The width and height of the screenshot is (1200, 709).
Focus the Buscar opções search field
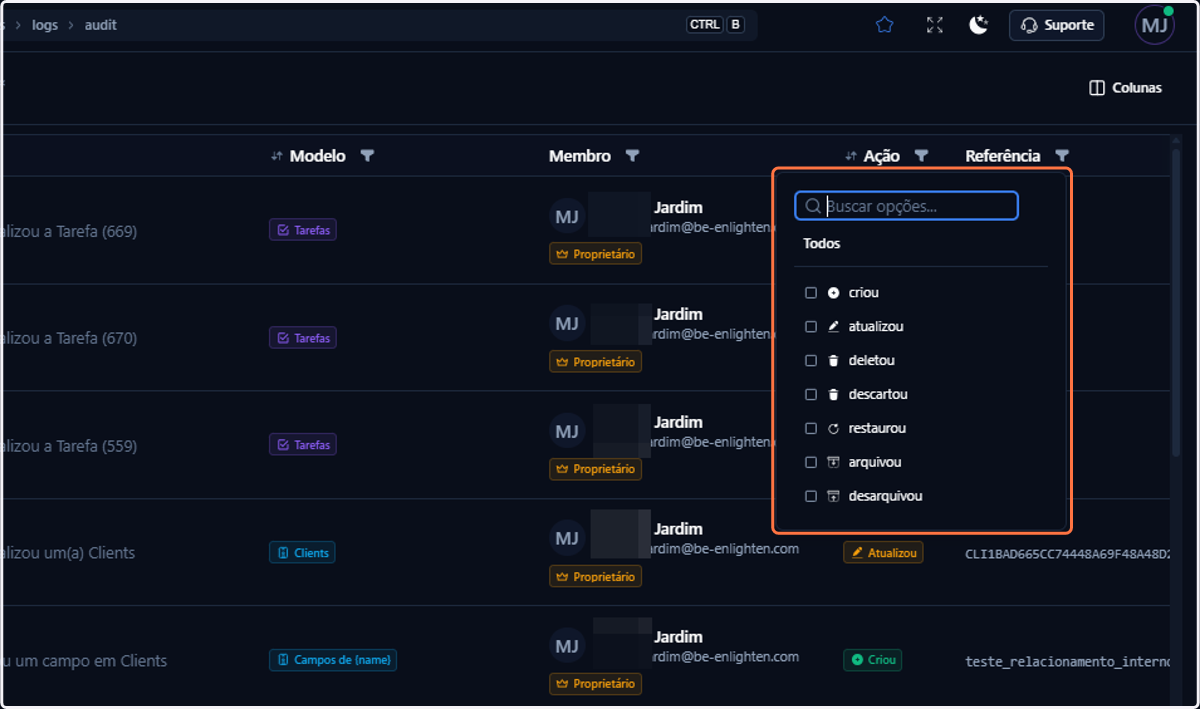click(907, 206)
